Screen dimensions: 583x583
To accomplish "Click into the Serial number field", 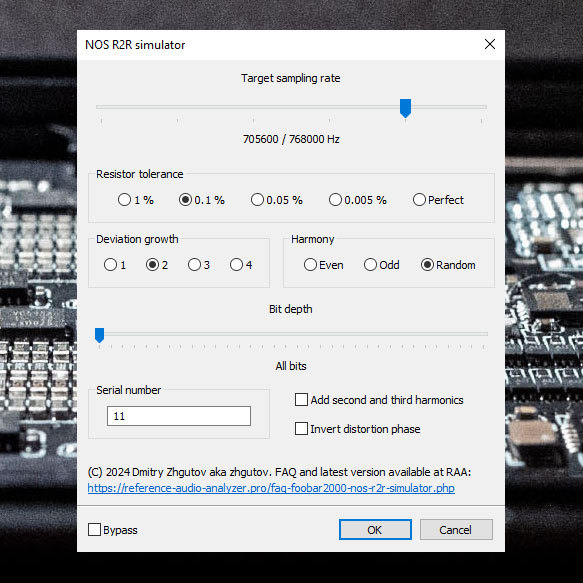I will [179, 416].
